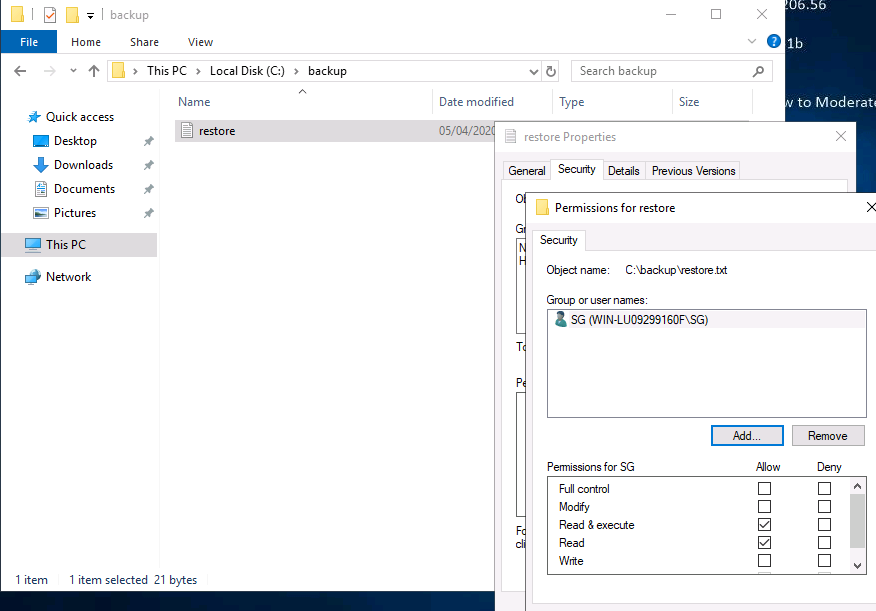Open Downloads from Quick access
Viewport: 876px width, 611px height.
pos(83,165)
